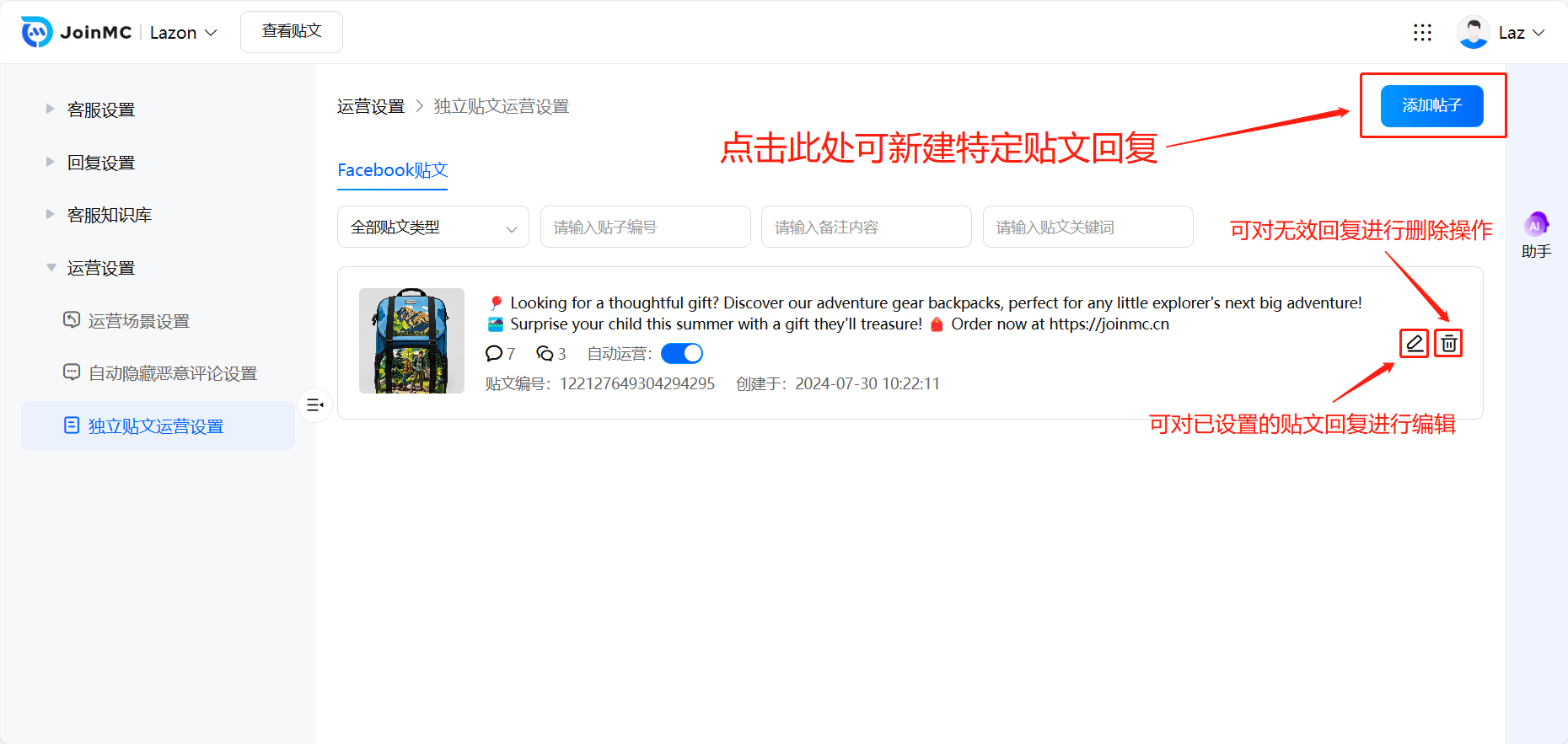The width and height of the screenshot is (1568, 744).
Task: Expand the 回复设置 sidebar section
Action: click(x=100, y=163)
